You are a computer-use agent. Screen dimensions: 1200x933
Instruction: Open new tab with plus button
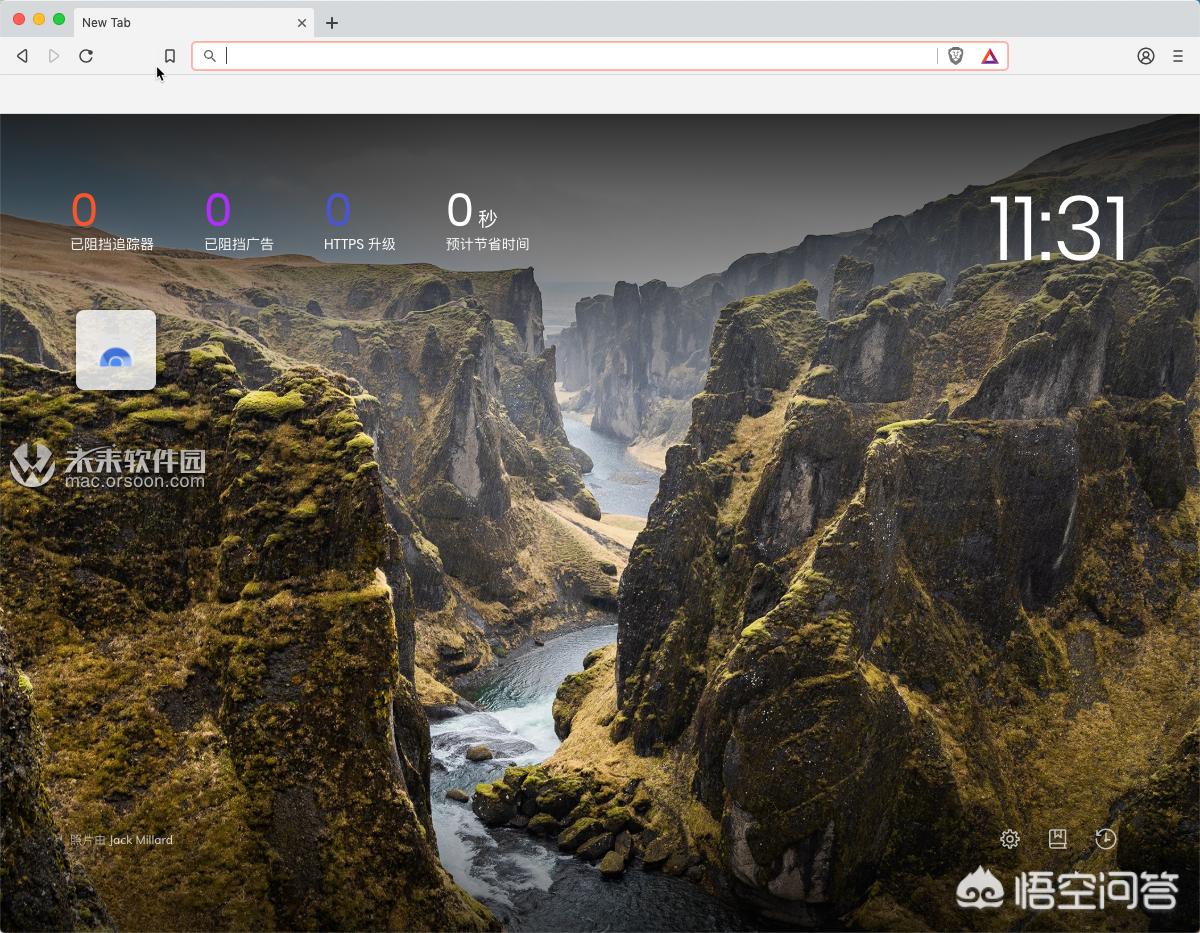[x=332, y=22]
